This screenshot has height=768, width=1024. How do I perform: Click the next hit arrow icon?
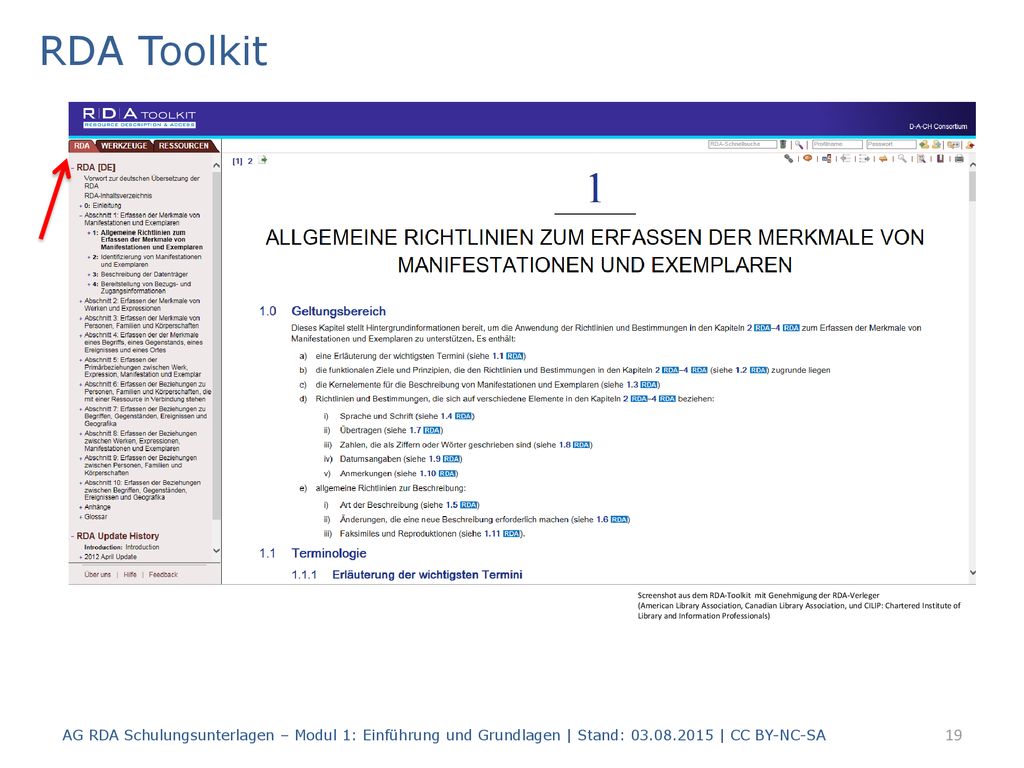click(865, 159)
